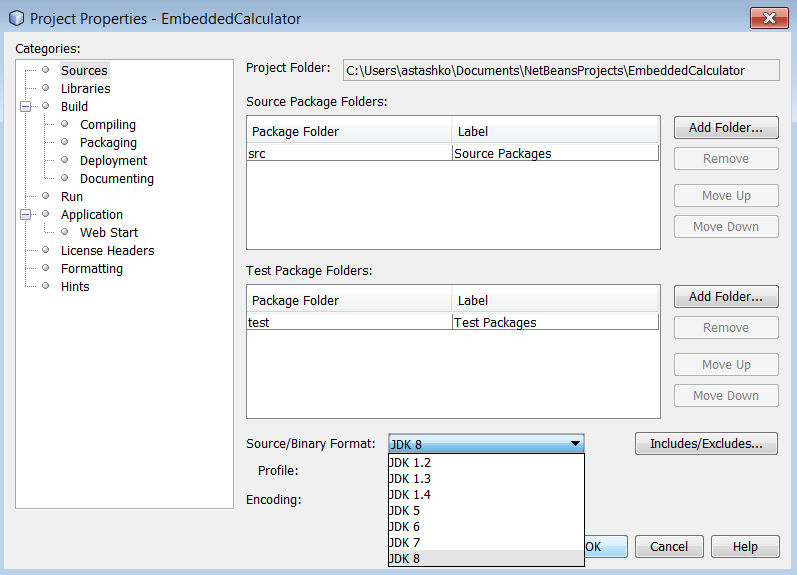
Task: Select JDK 7 from the format list
Action: tap(404, 542)
